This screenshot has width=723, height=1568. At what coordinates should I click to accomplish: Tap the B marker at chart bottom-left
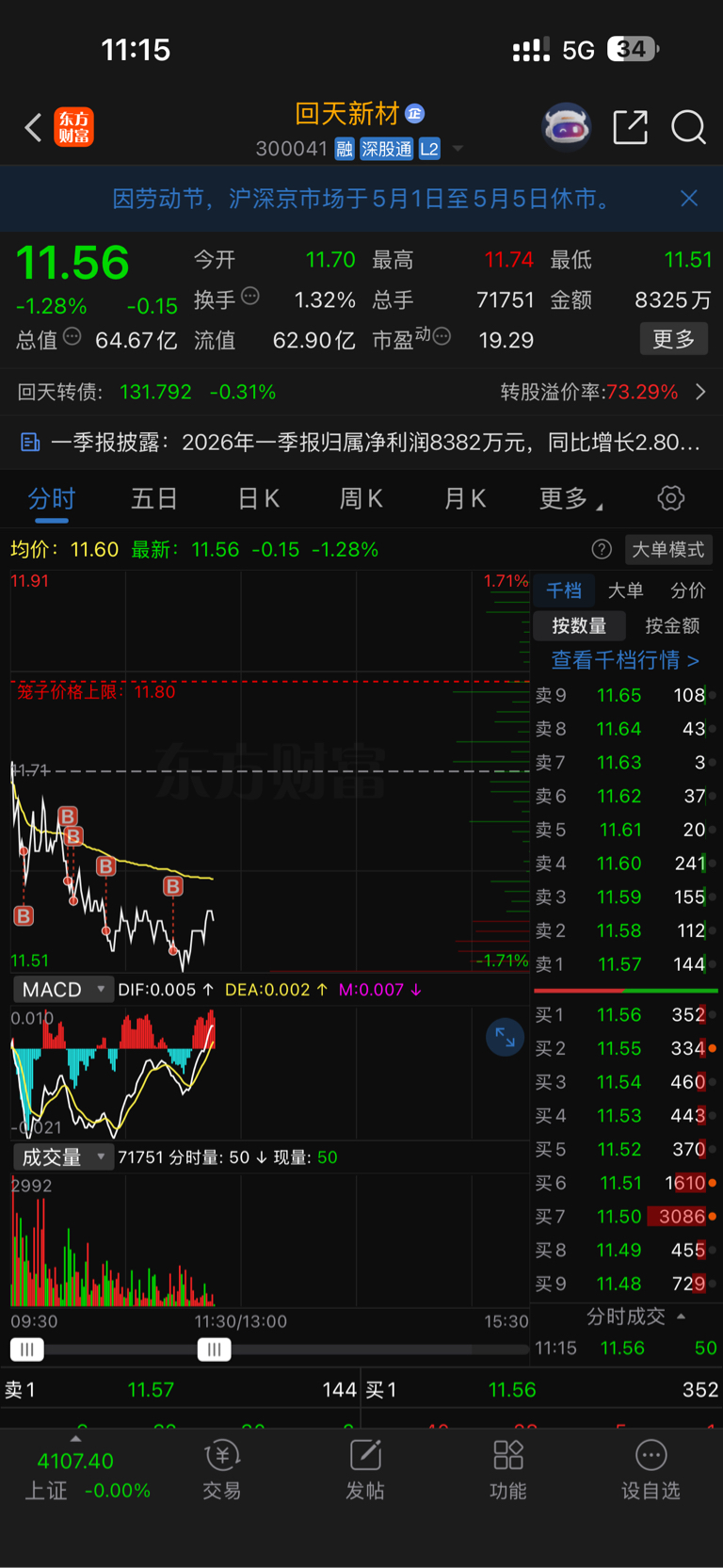24,915
